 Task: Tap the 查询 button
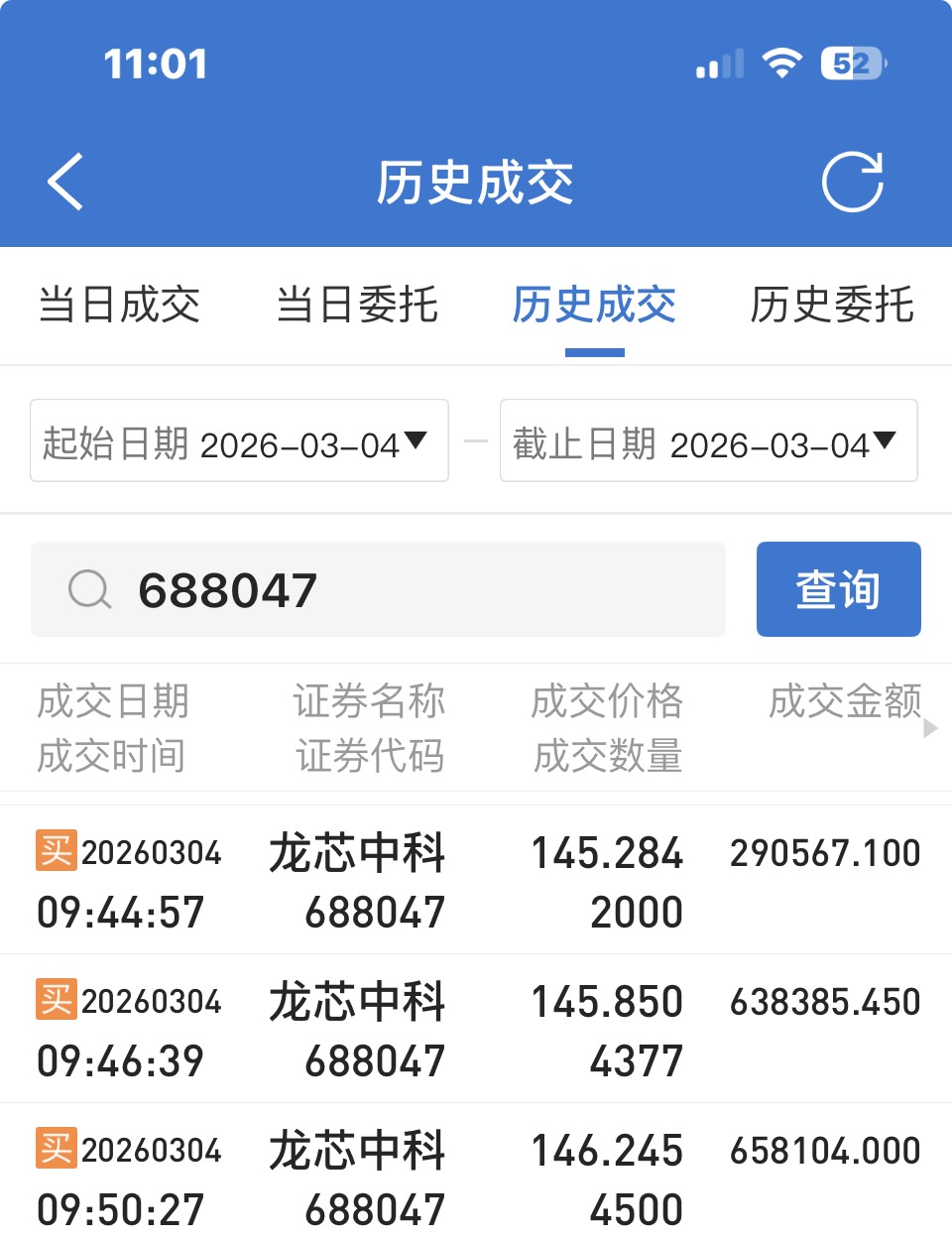[839, 589]
